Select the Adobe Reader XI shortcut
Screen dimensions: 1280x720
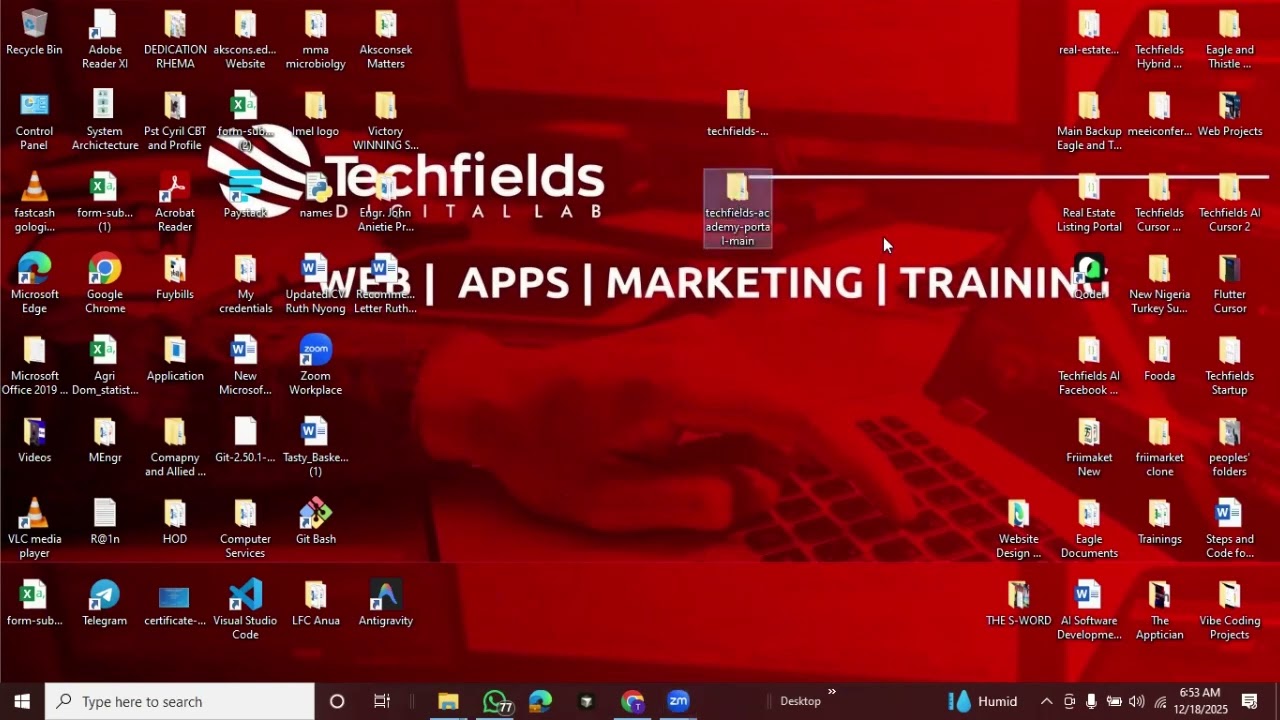pos(105,38)
